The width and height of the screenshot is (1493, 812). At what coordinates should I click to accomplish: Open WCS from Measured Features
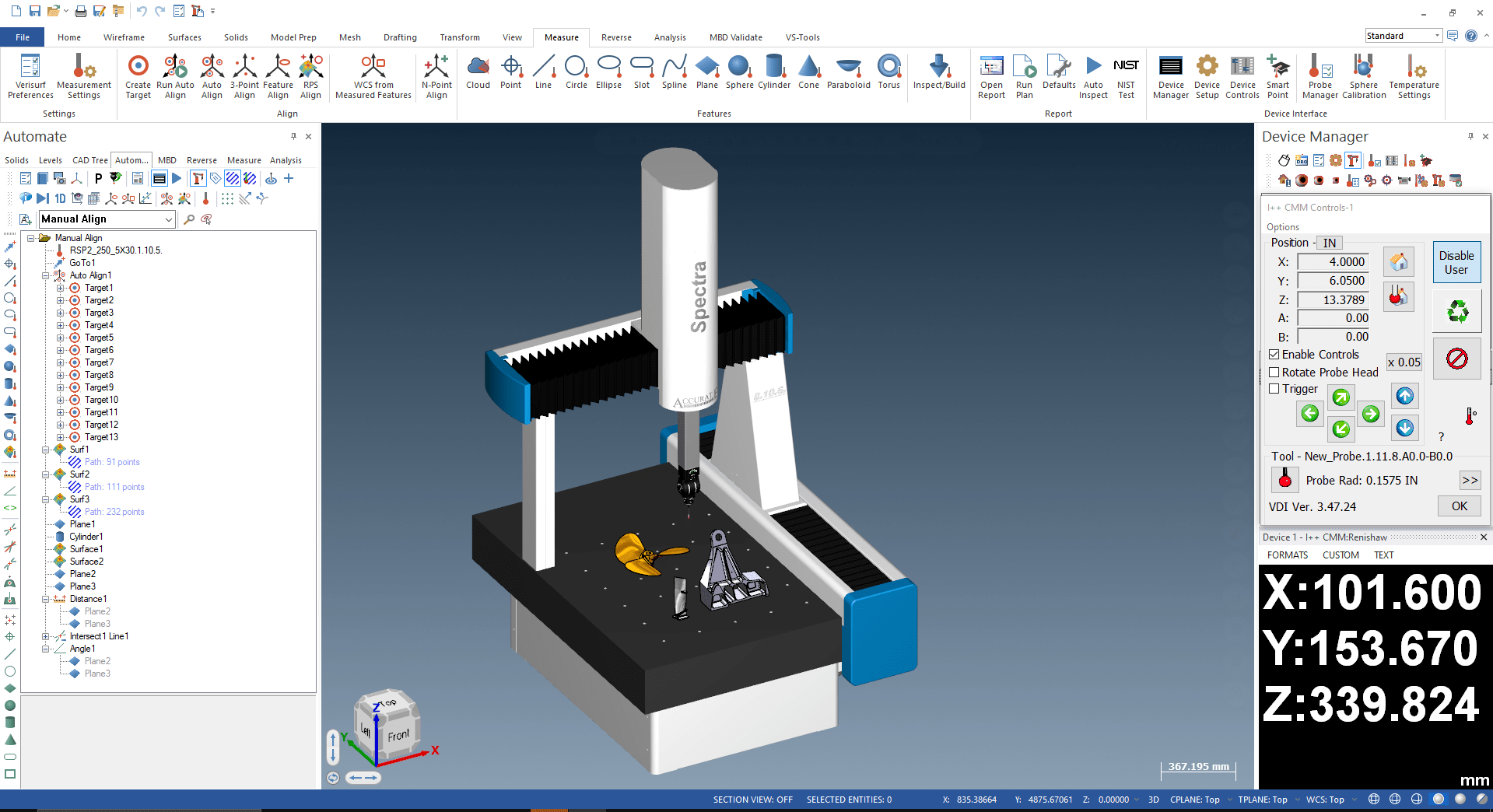click(373, 76)
